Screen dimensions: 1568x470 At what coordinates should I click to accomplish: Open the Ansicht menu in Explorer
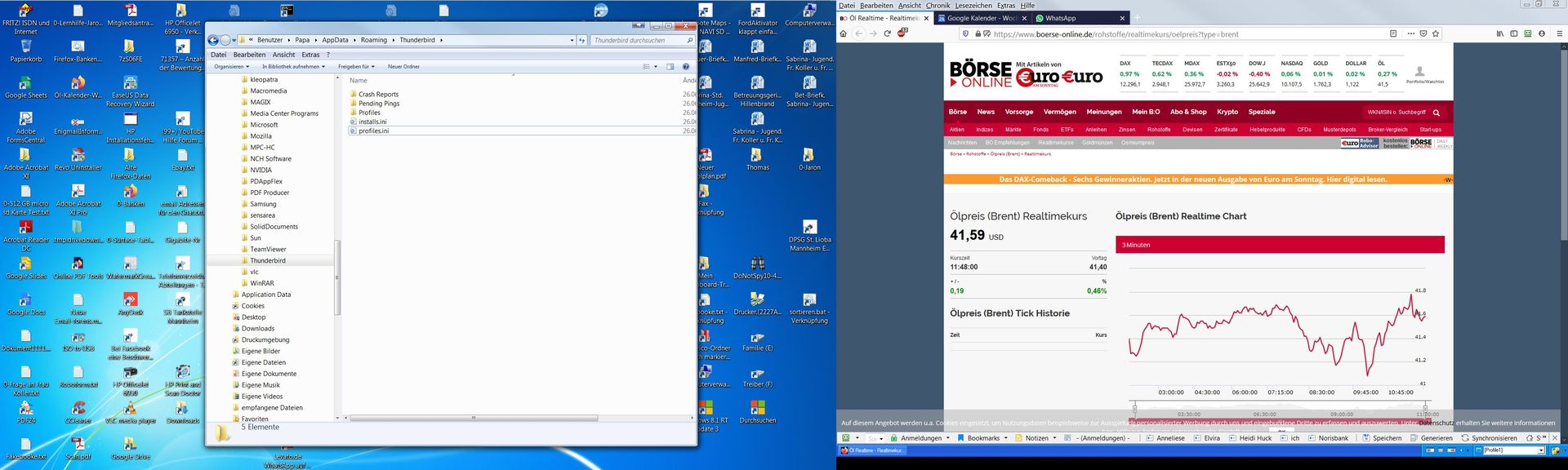click(x=283, y=55)
